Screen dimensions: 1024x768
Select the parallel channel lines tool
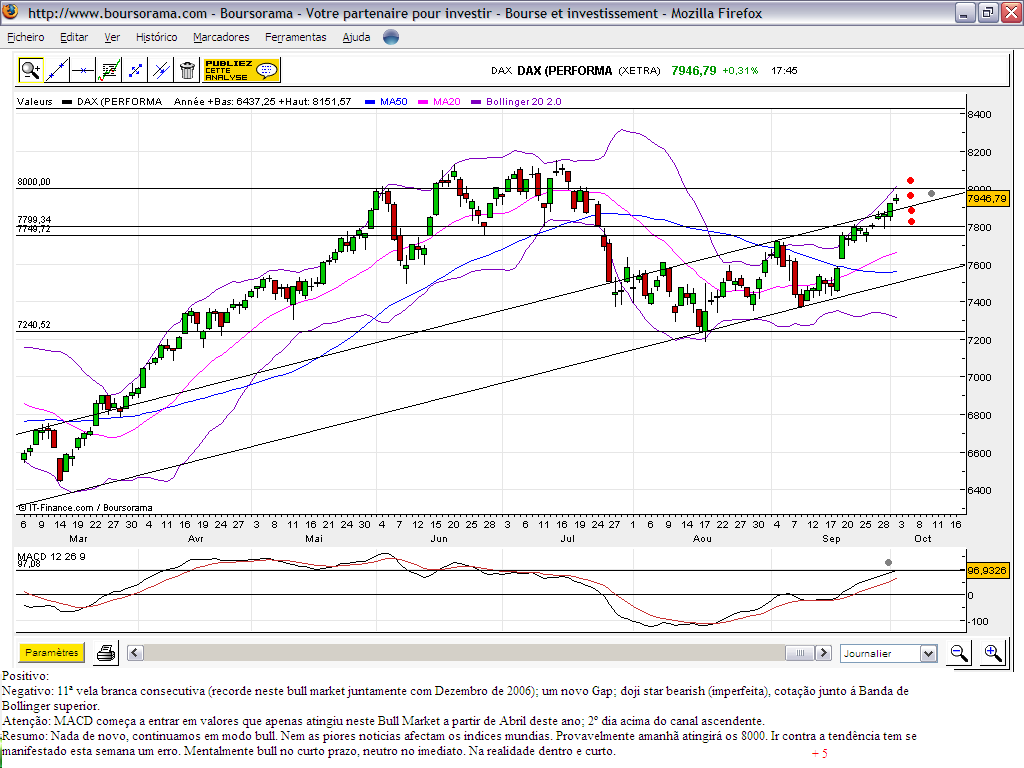point(161,70)
